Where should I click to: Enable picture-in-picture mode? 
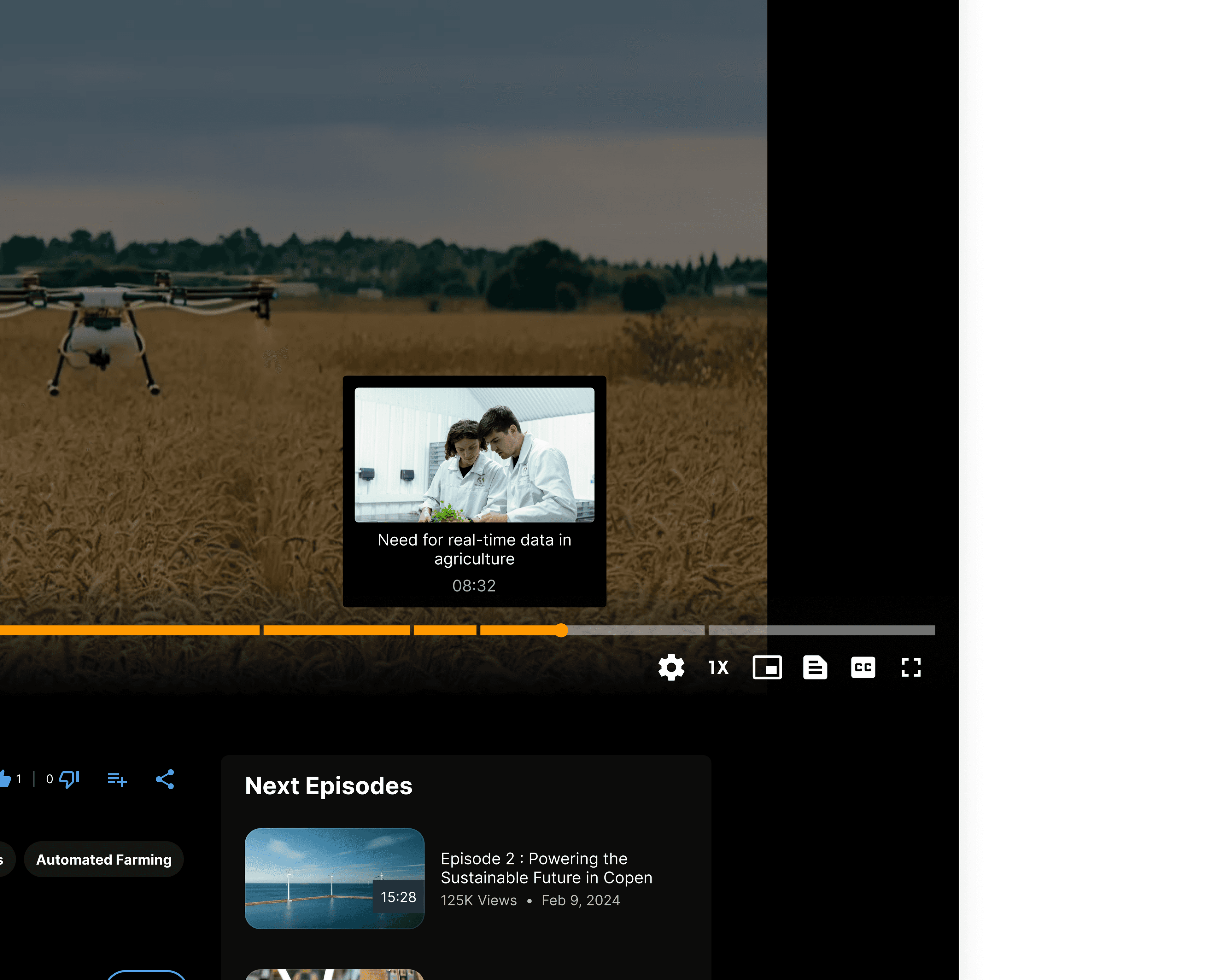[x=767, y=667]
